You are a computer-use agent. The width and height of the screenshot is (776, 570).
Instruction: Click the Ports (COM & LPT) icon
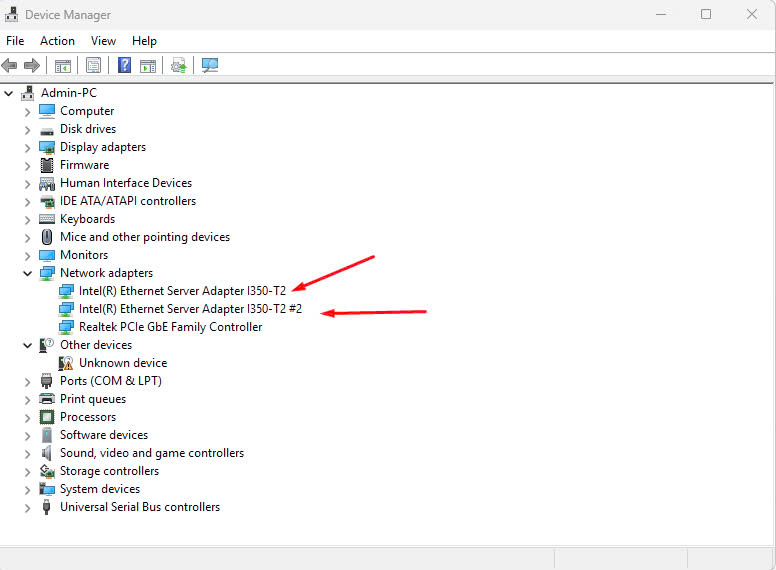47,381
